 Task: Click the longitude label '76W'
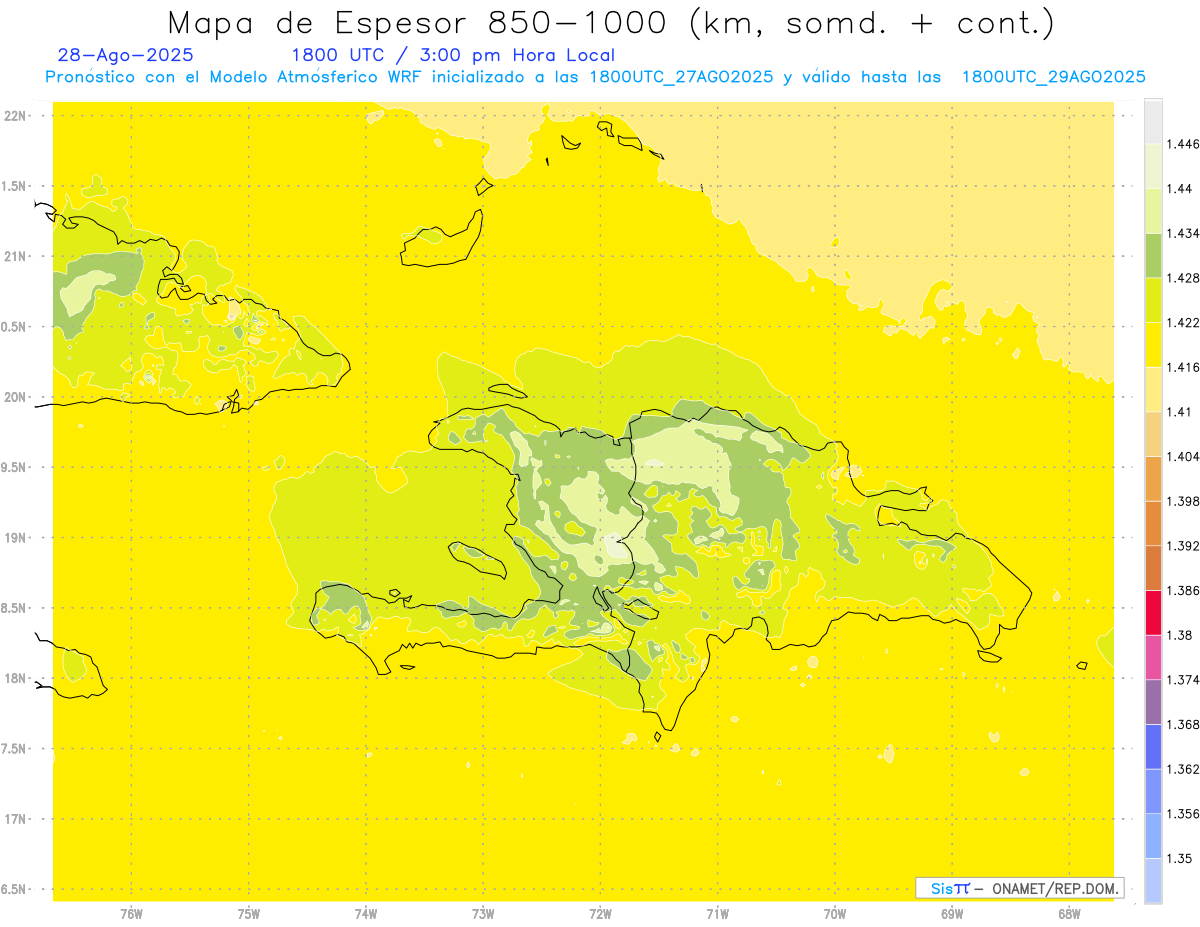pos(131,913)
